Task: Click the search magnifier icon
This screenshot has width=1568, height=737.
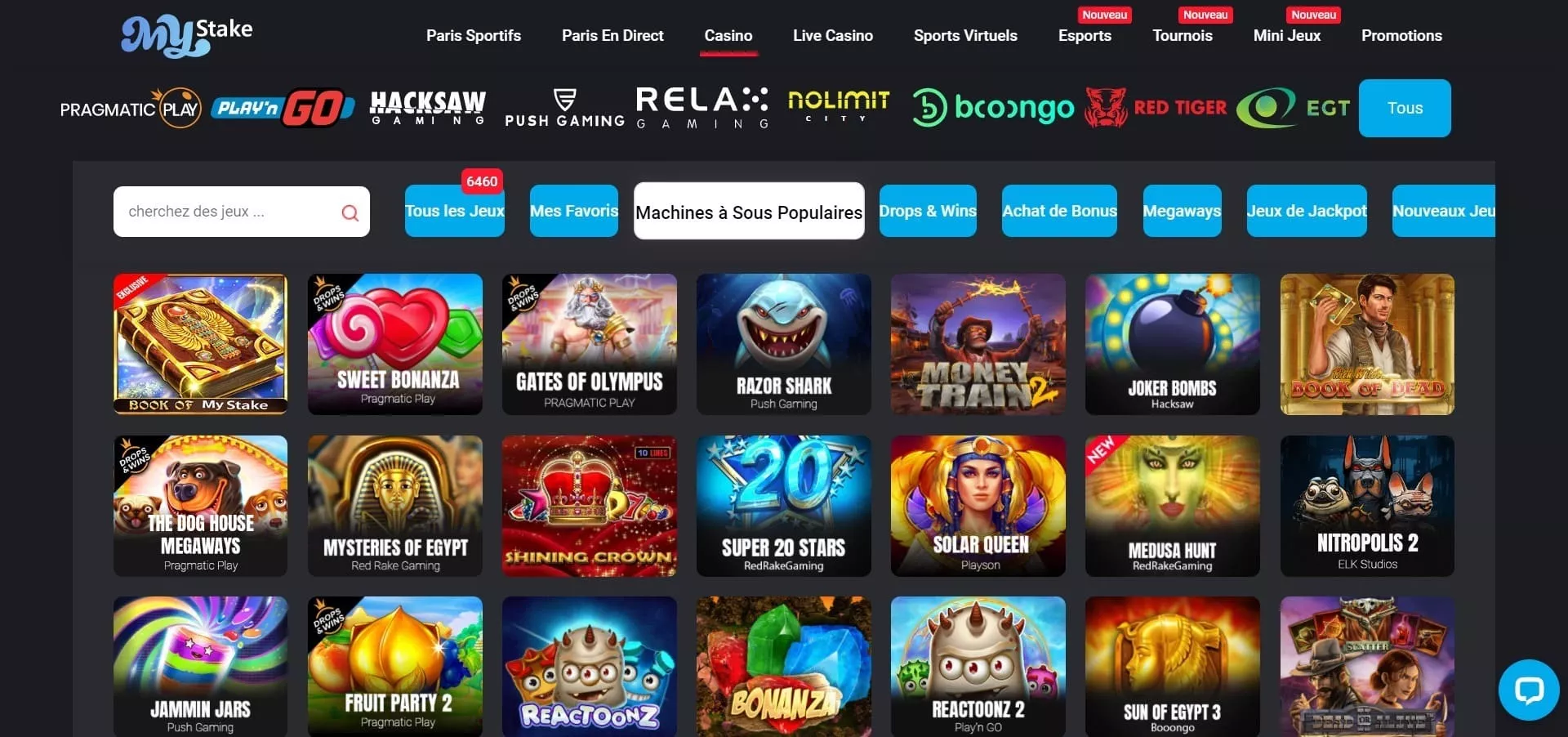Action: point(350,212)
